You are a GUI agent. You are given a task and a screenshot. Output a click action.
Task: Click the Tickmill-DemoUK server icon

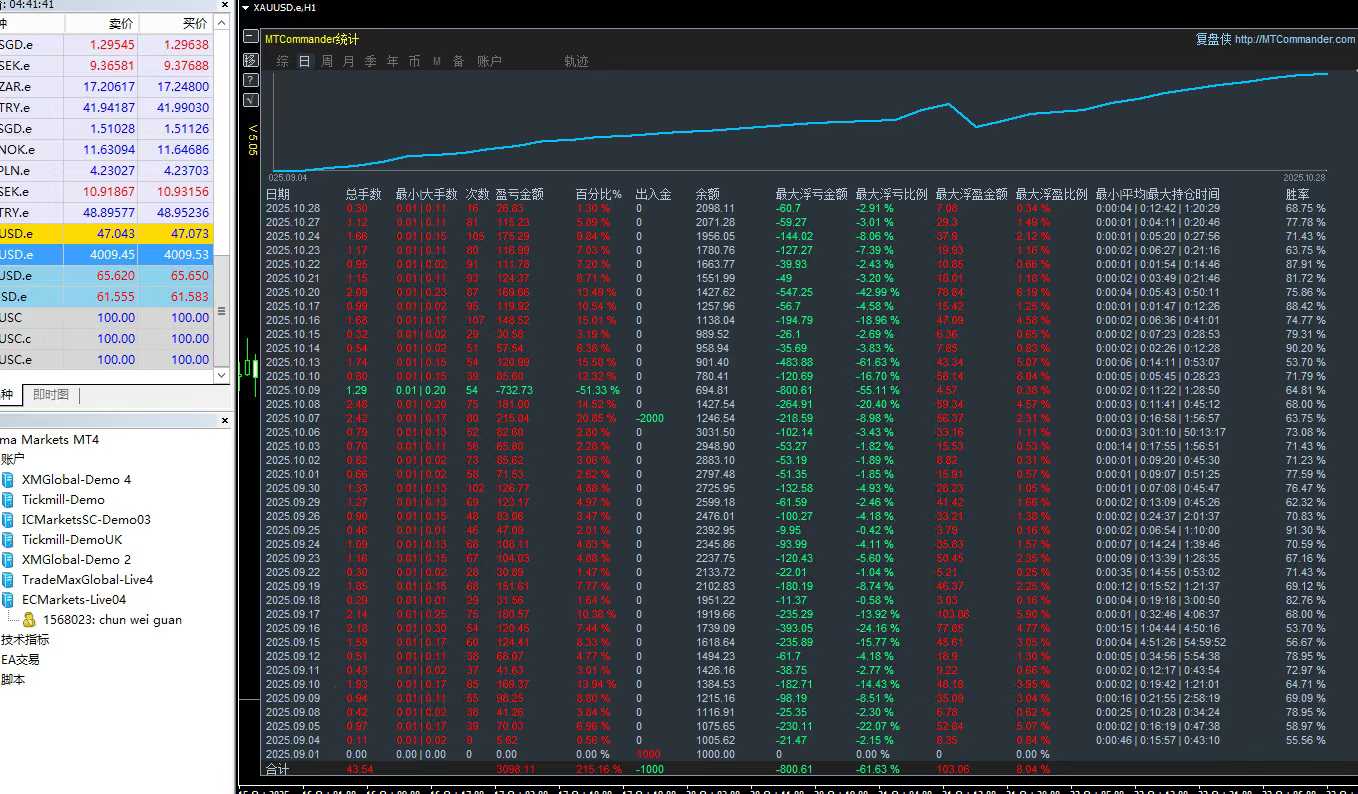coord(9,540)
